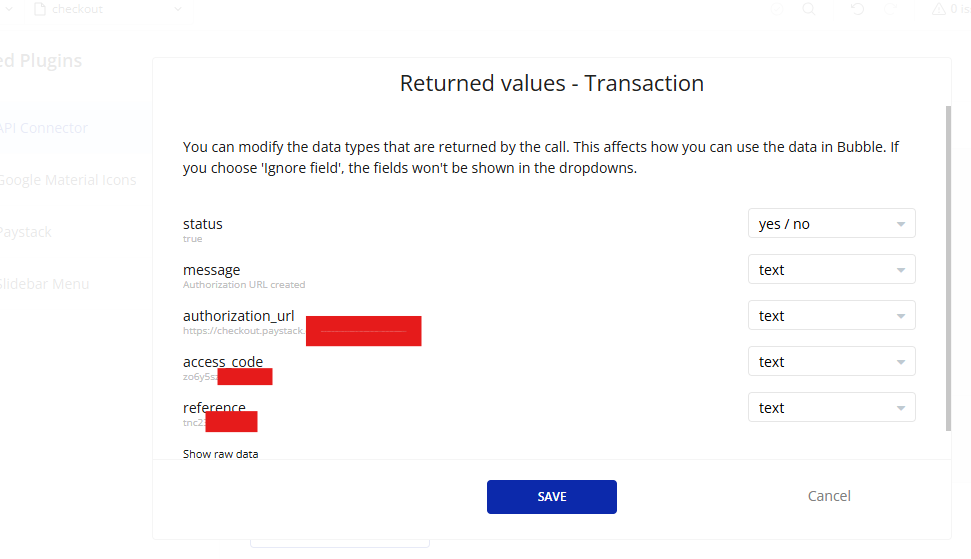Click the Returned values - Transaction title
This screenshot has height=559, width=971.
click(x=551, y=83)
